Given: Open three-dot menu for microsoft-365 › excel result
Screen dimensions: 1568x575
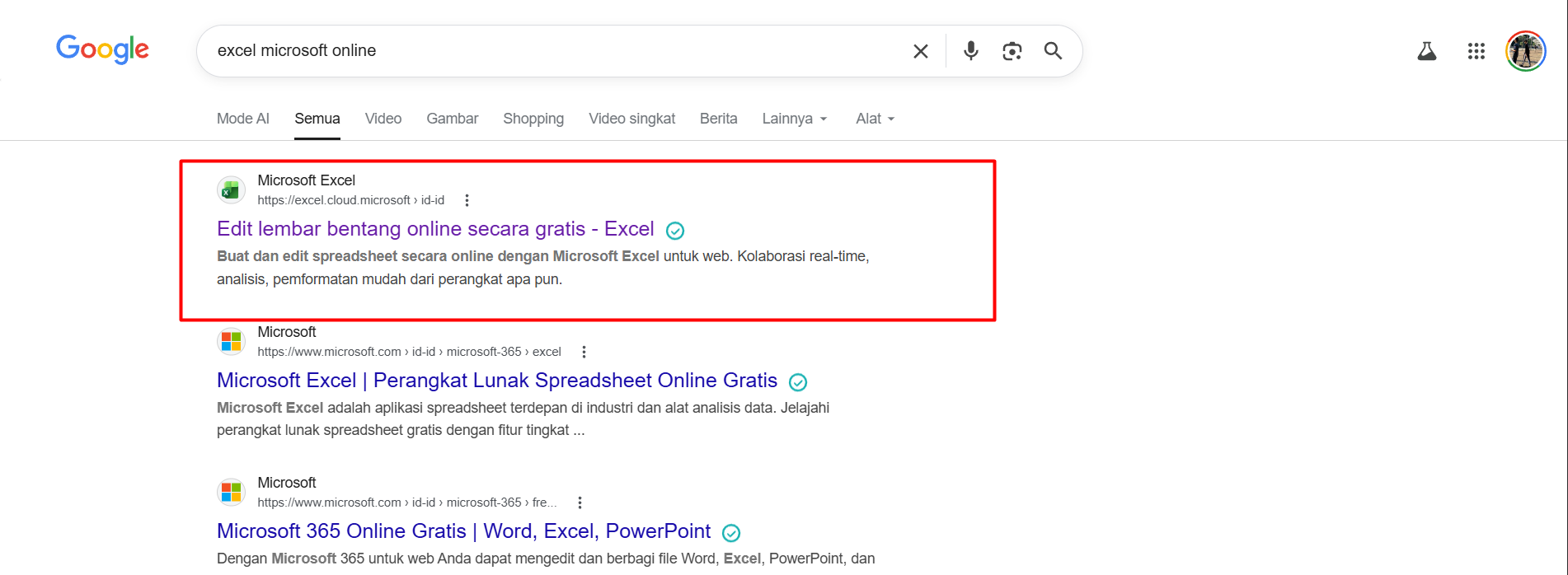Looking at the screenshot, I should click(x=584, y=352).
